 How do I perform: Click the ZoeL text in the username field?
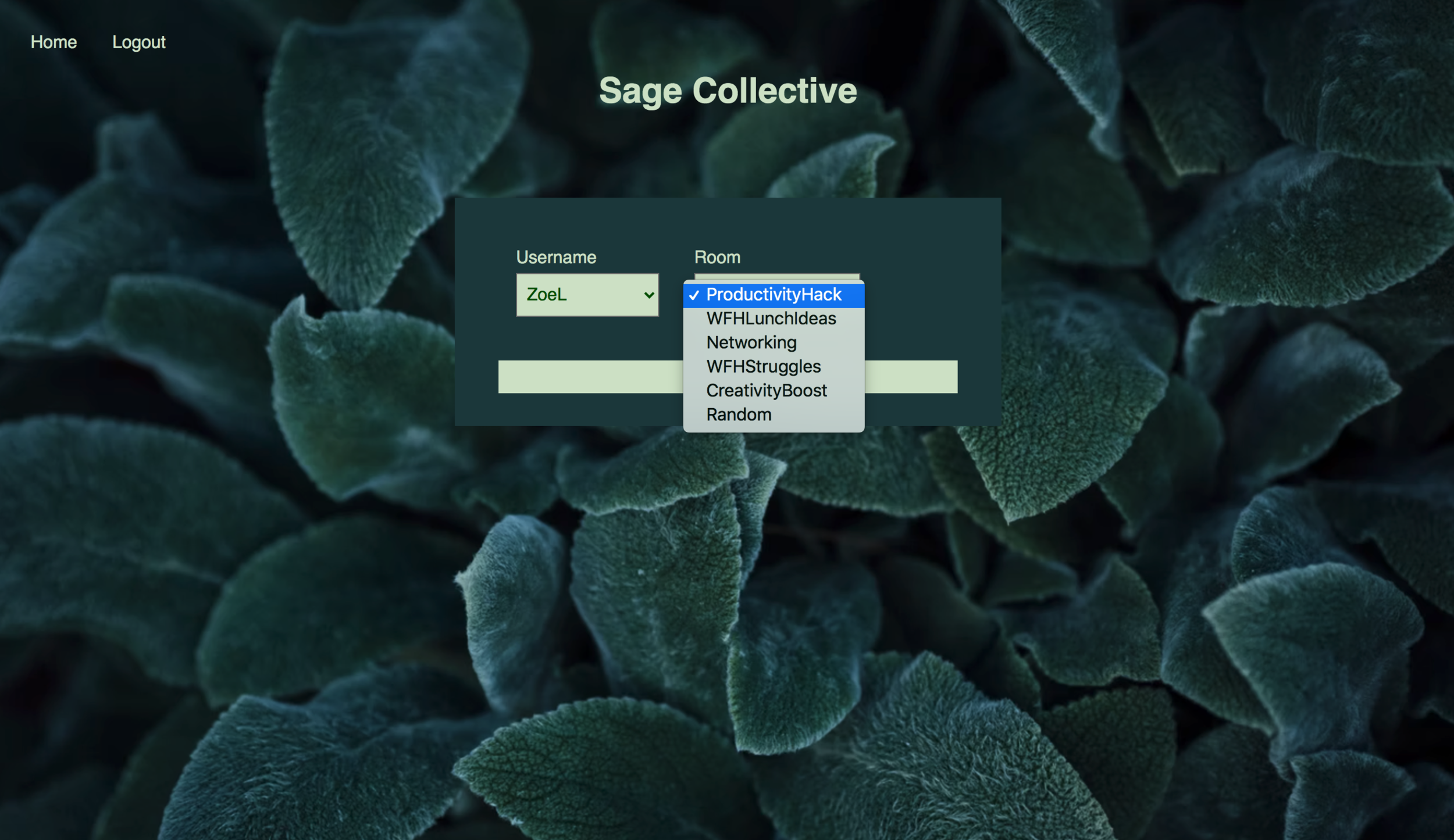[x=546, y=295]
